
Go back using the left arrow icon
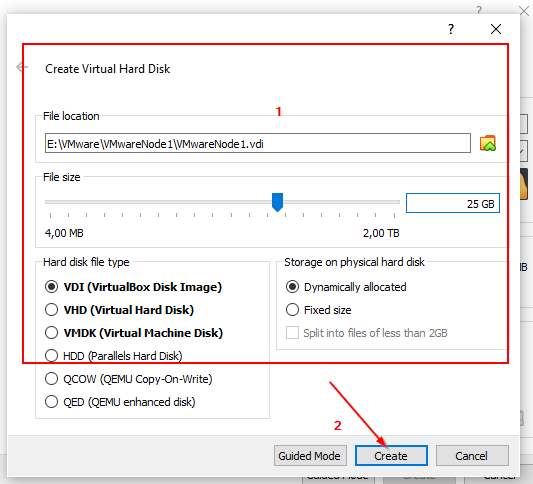coord(21,67)
